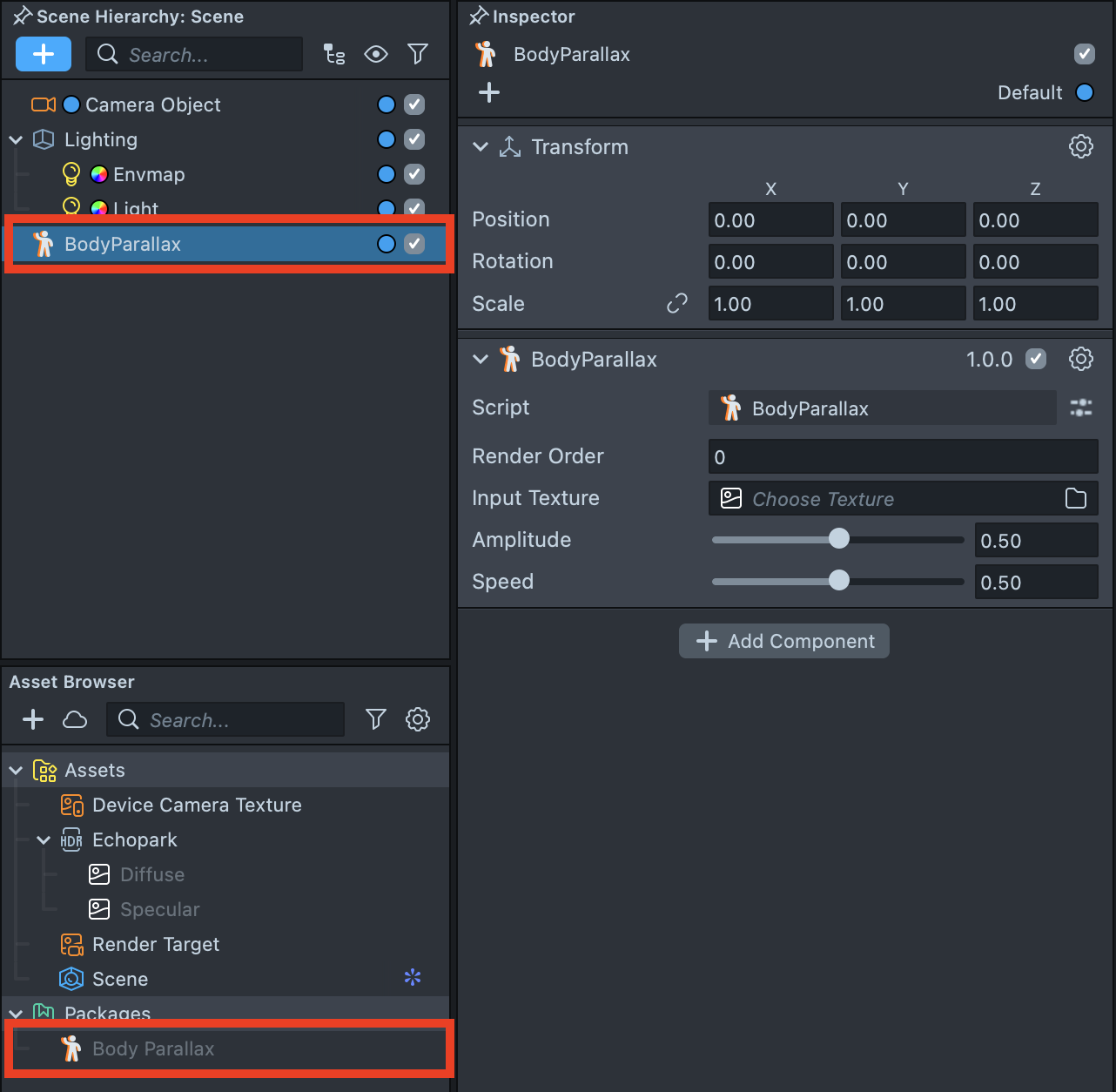Open the Scene Hierarchy filter icon

418,54
